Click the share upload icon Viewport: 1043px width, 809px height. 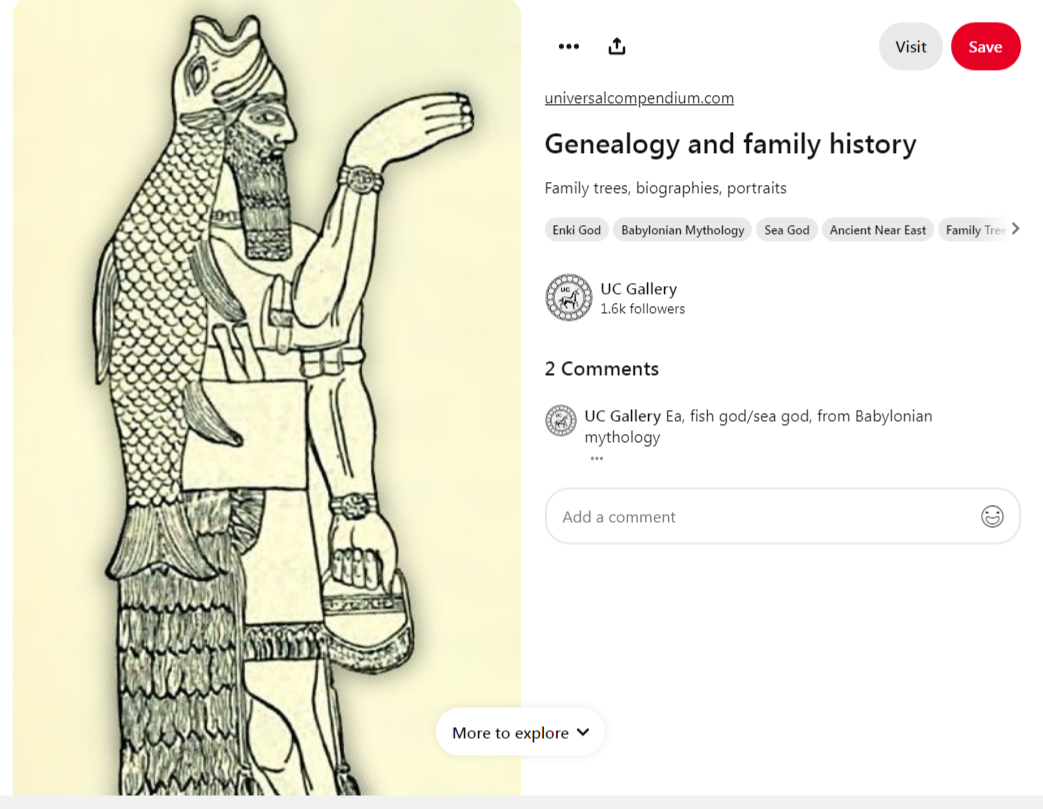(617, 47)
